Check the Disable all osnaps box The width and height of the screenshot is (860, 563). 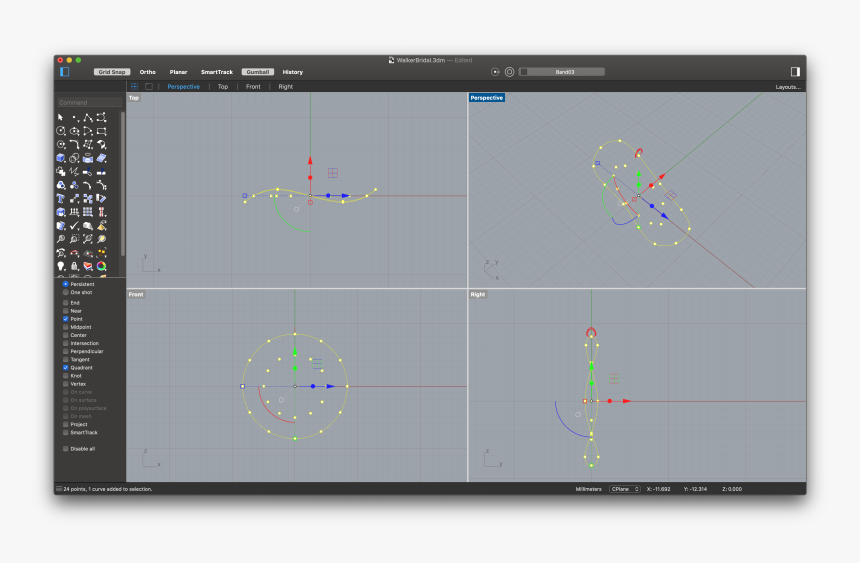pyautogui.click(x=65, y=449)
